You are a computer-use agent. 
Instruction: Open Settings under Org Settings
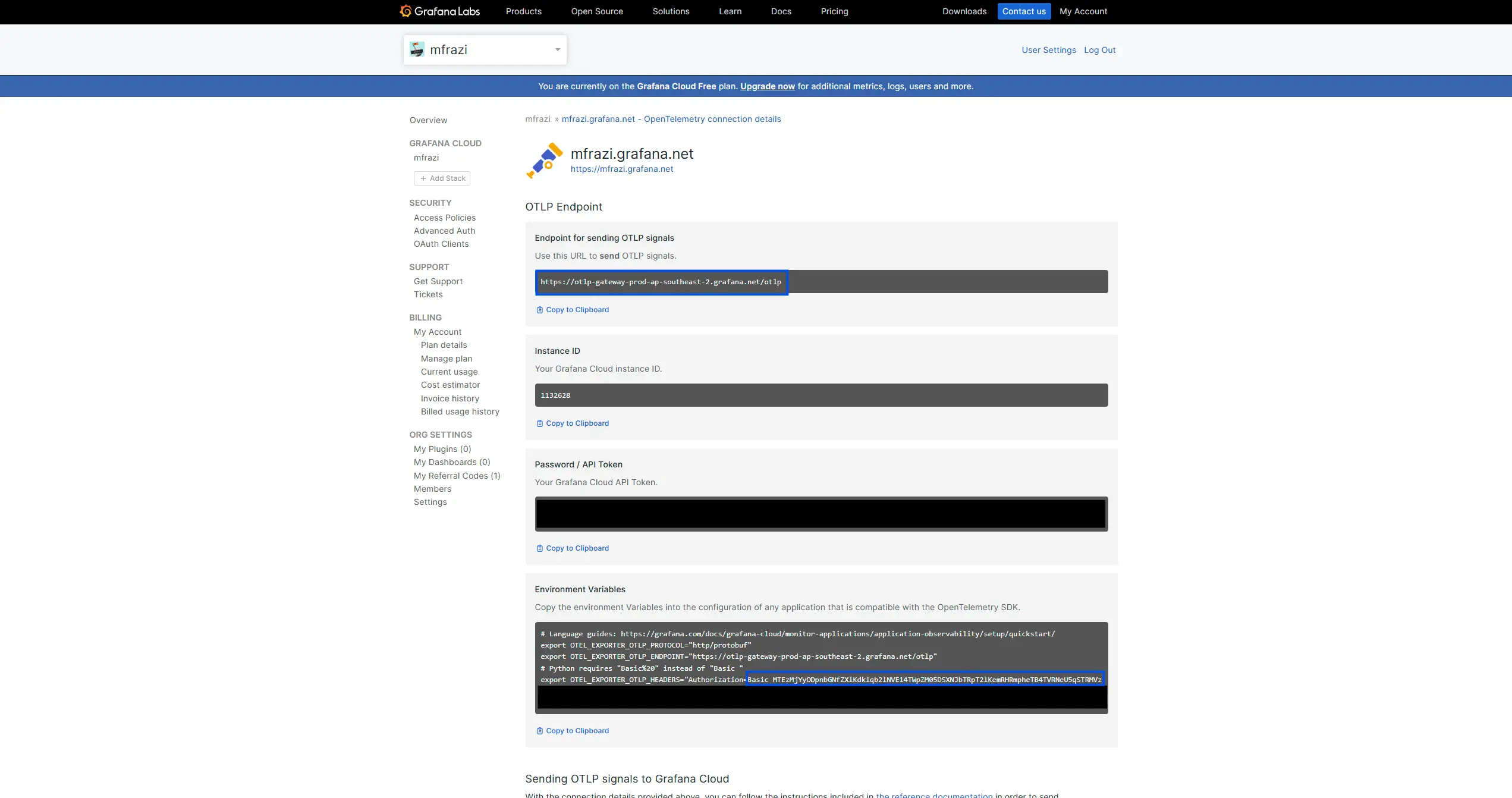[x=430, y=502]
